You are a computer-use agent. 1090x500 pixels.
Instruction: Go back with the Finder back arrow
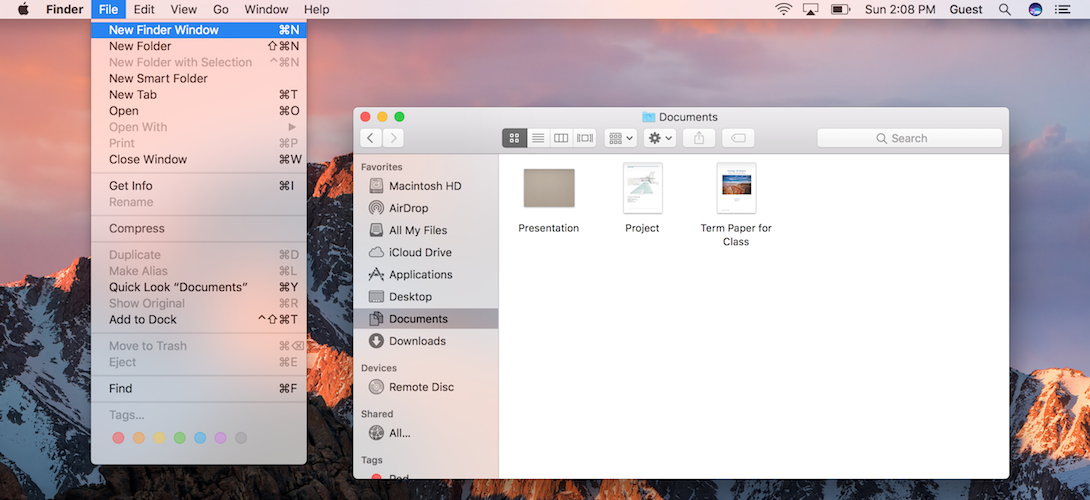[x=371, y=138]
